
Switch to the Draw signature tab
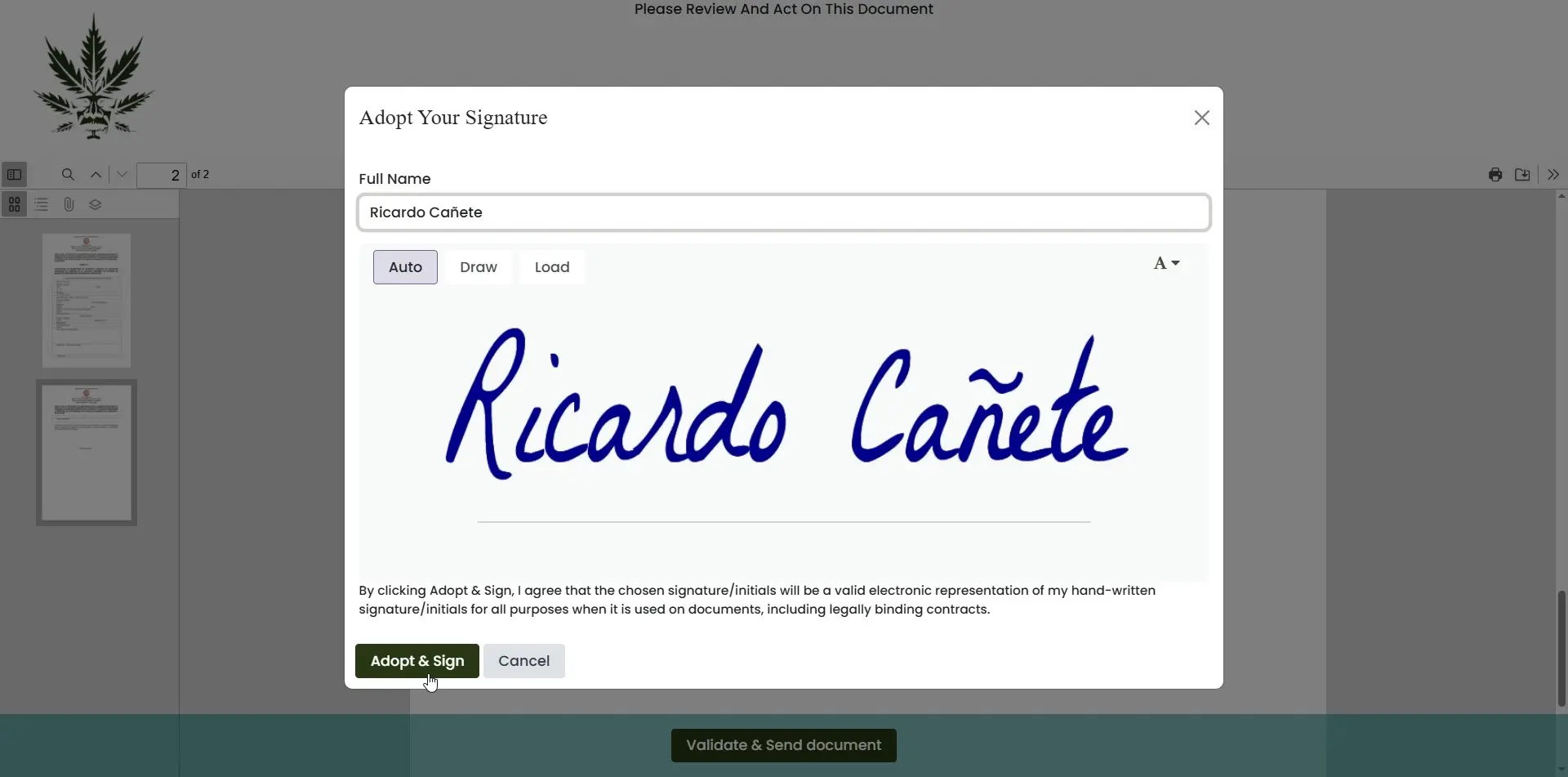(478, 267)
